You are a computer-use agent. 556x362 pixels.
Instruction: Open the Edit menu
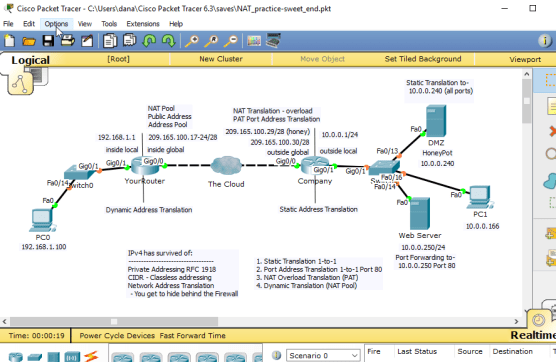coord(29,24)
